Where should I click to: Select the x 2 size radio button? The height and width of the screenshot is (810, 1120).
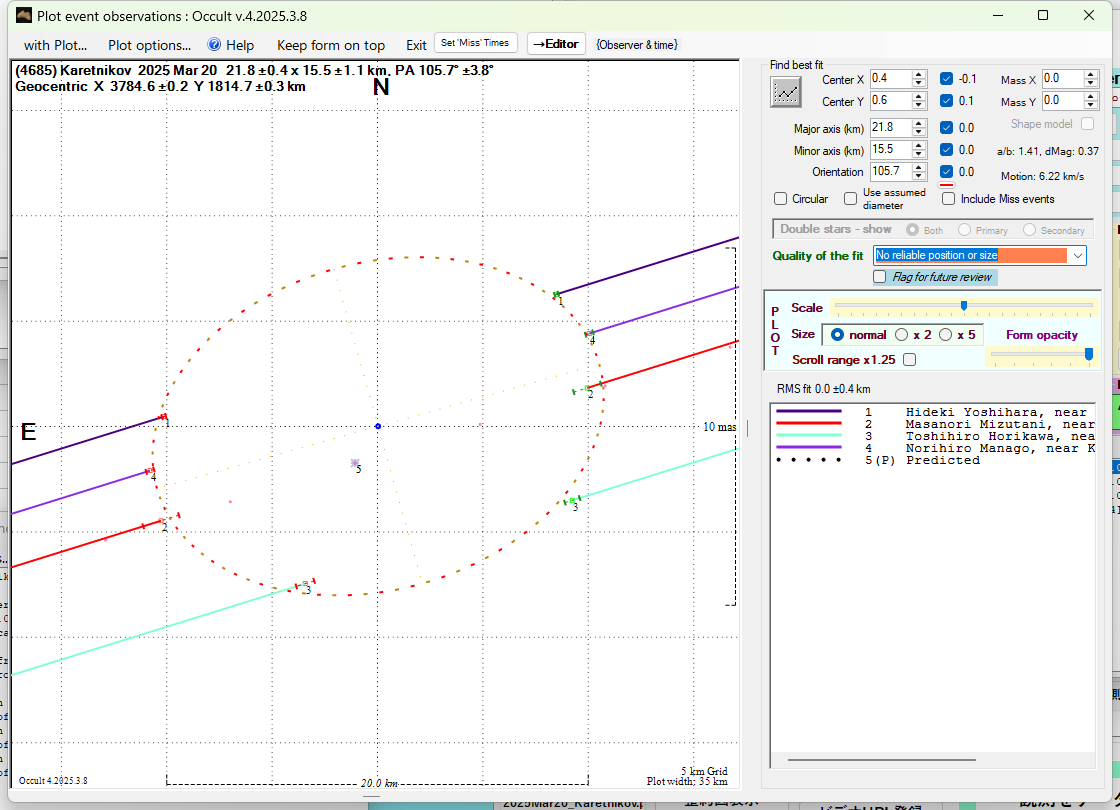point(901,335)
